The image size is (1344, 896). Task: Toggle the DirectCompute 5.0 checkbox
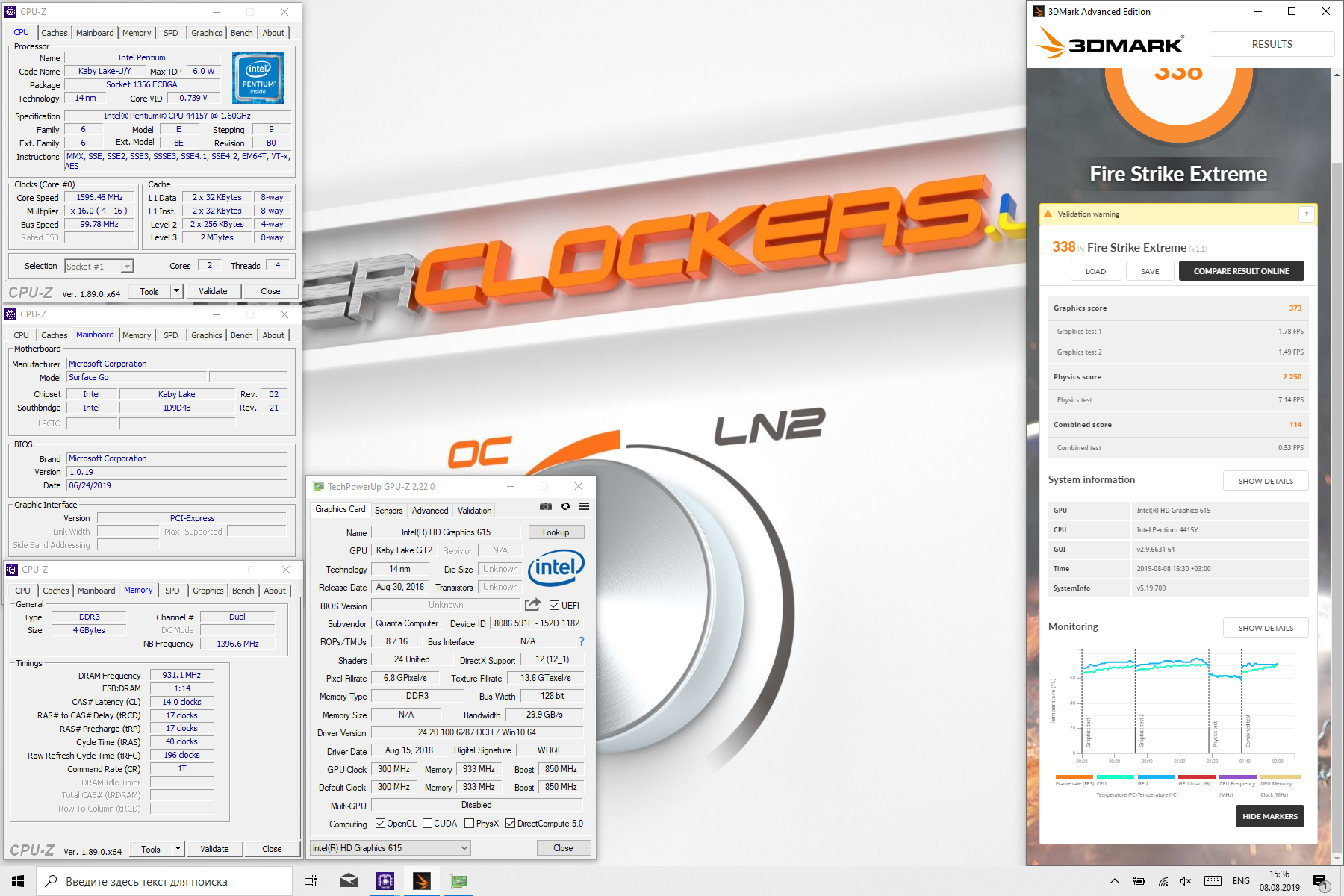pos(510,824)
